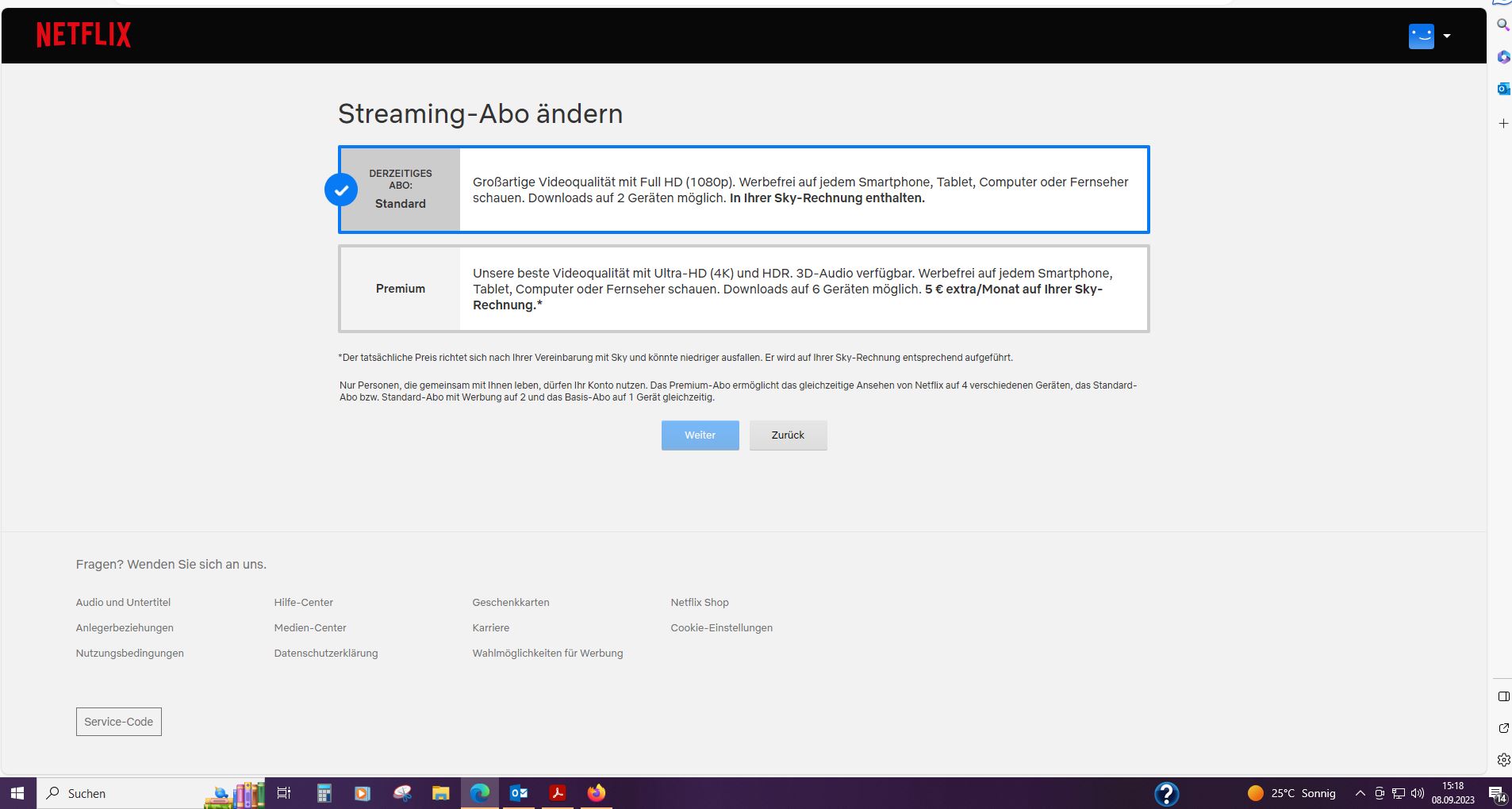The width and height of the screenshot is (1512, 809).
Task: Open Edge sidebar settings gear
Action: [1502, 760]
